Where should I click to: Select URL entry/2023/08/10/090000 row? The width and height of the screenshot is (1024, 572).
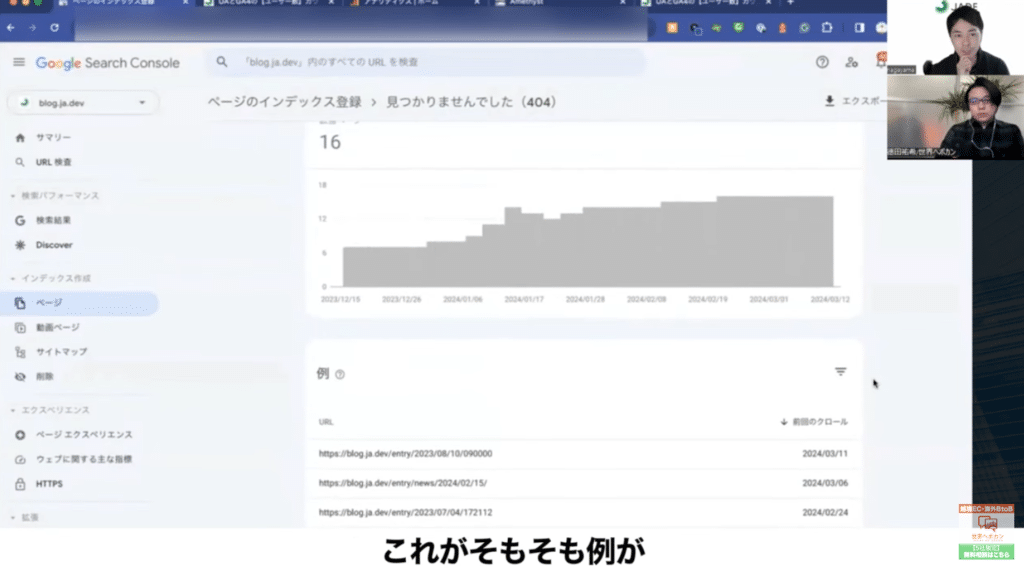point(583,454)
